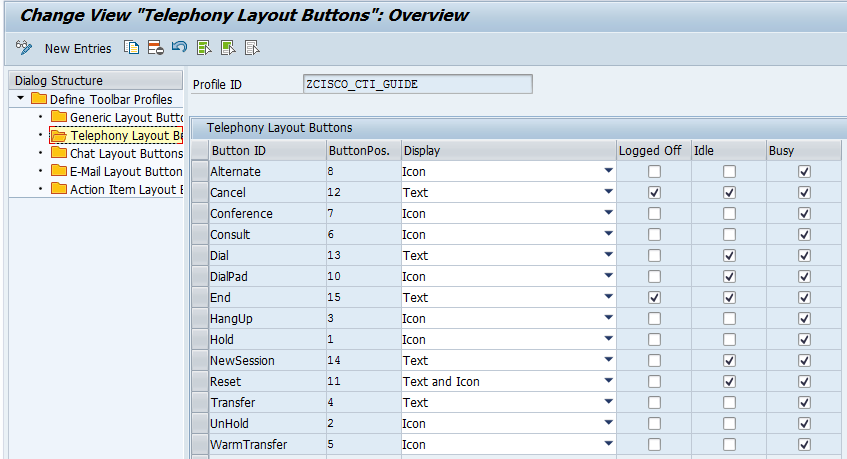This screenshot has width=847, height=459.
Task: Click the Button ID column header
Action: (x=239, y=151)
